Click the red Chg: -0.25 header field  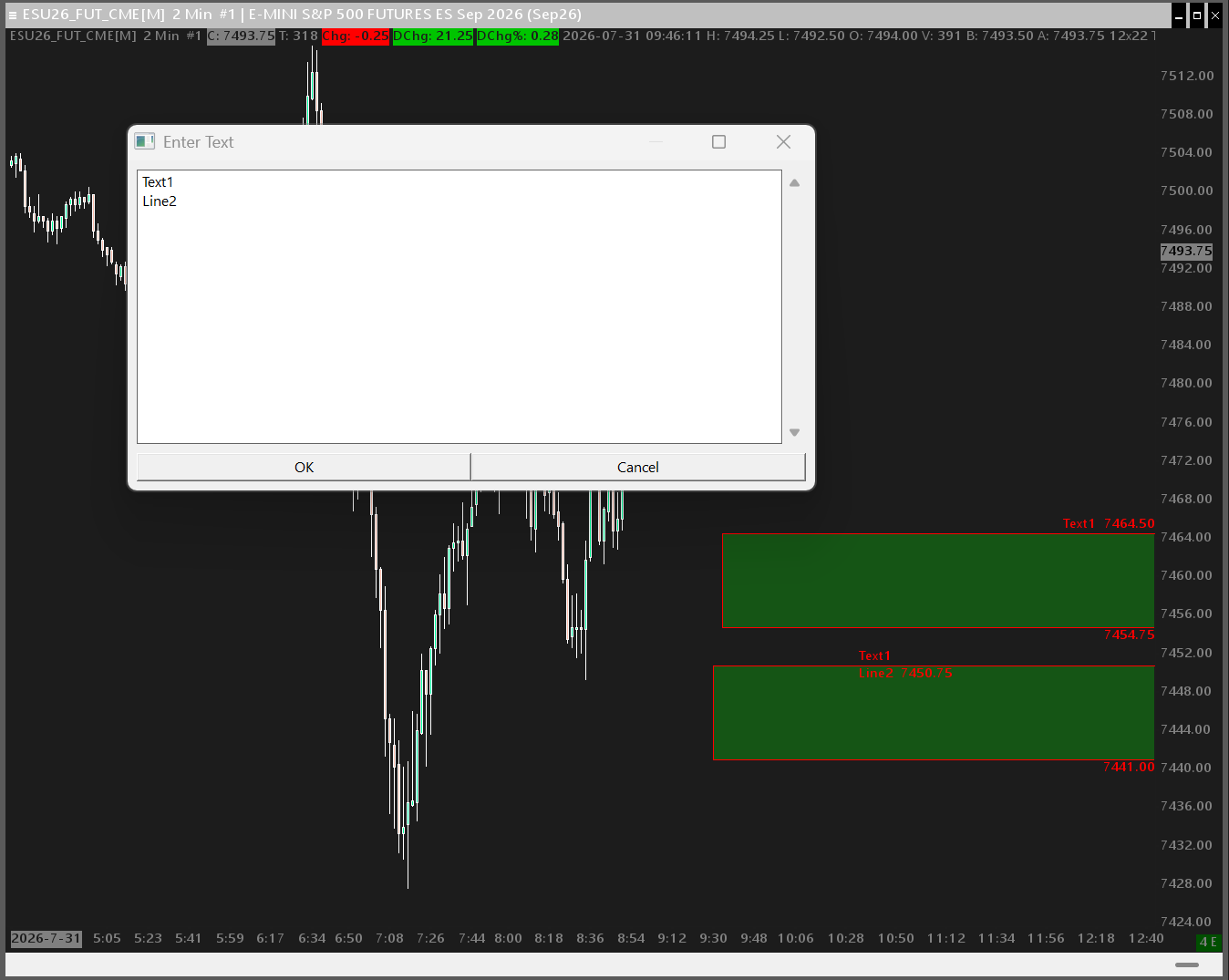click(356, 36)
